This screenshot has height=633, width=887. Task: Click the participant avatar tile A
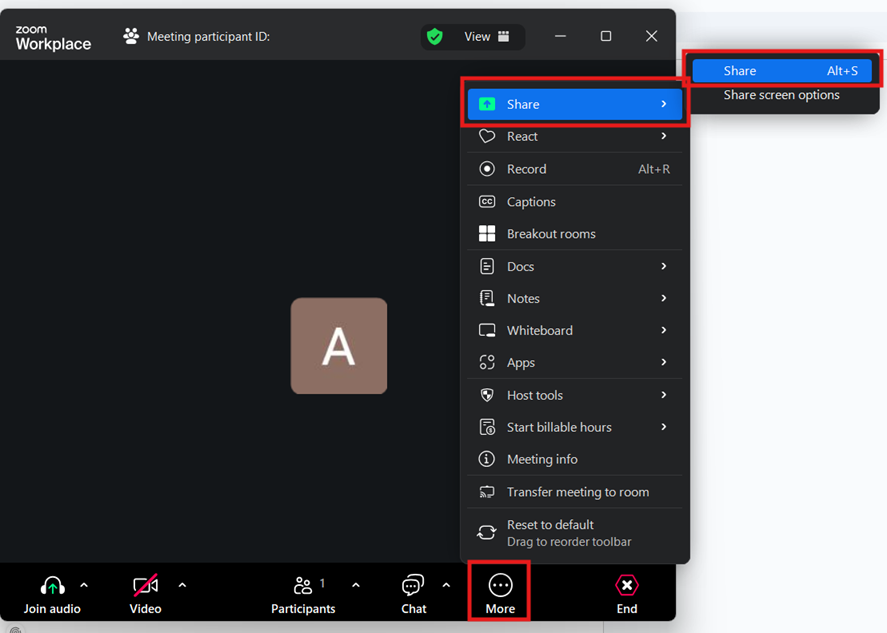click(x=338, y=346)
